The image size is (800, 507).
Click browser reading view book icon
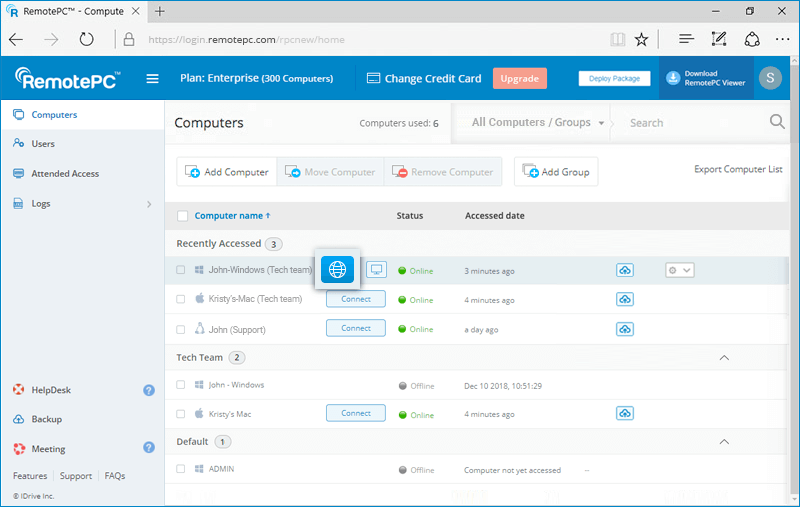pos(617,39)
